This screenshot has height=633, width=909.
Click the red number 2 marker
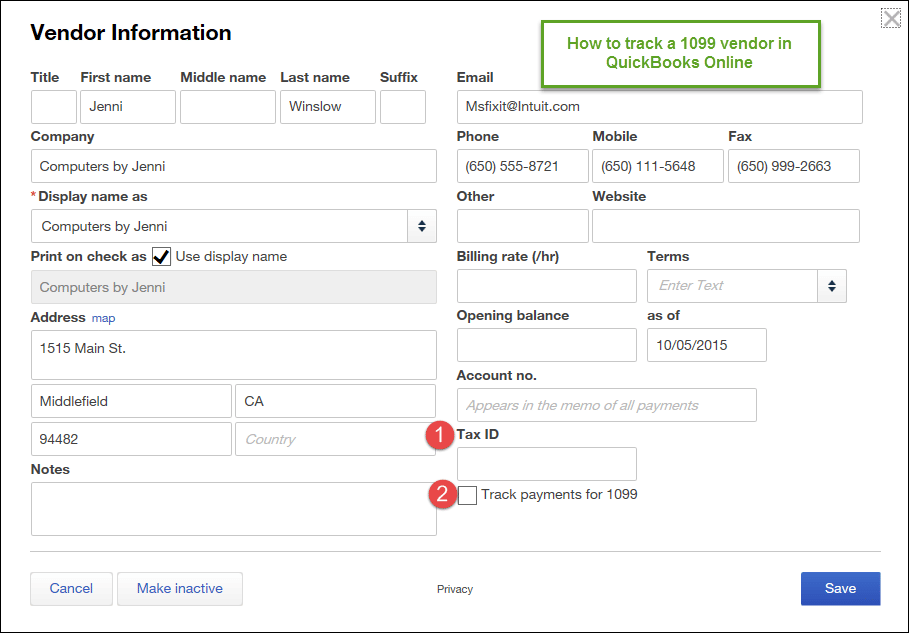pos(440,494)
